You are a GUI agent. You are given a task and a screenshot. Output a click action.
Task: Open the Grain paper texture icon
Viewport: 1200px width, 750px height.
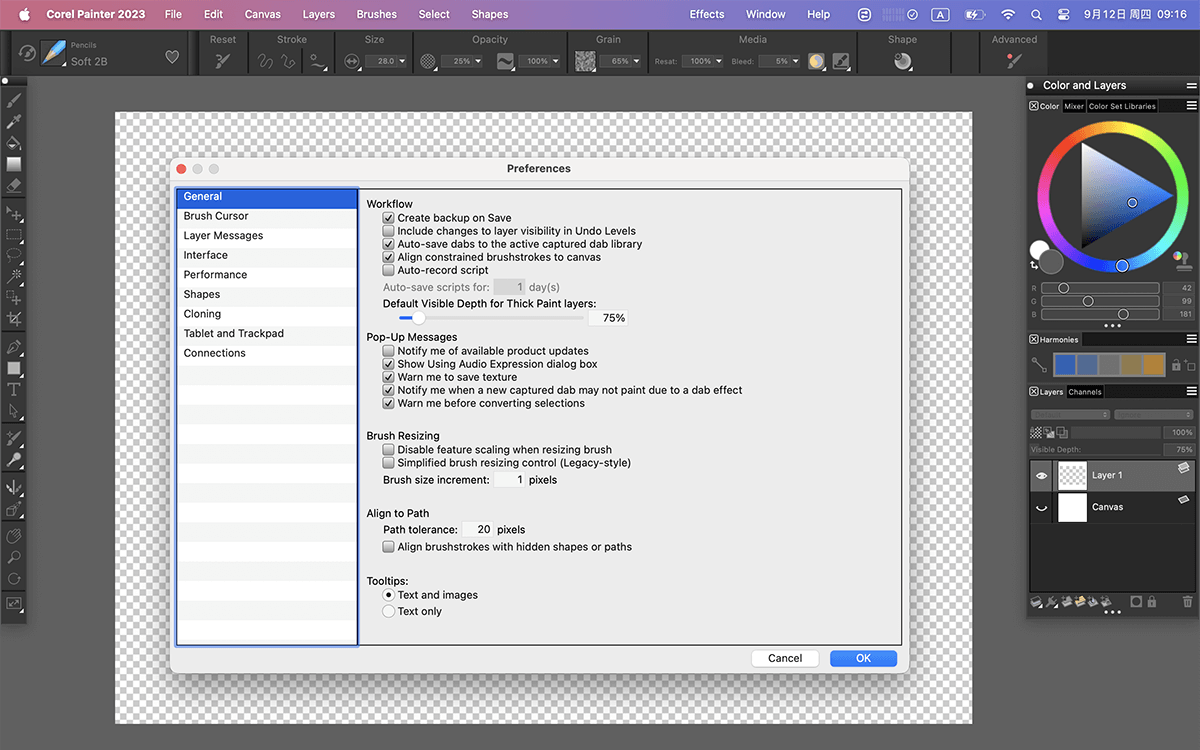(x=585, y=61)
